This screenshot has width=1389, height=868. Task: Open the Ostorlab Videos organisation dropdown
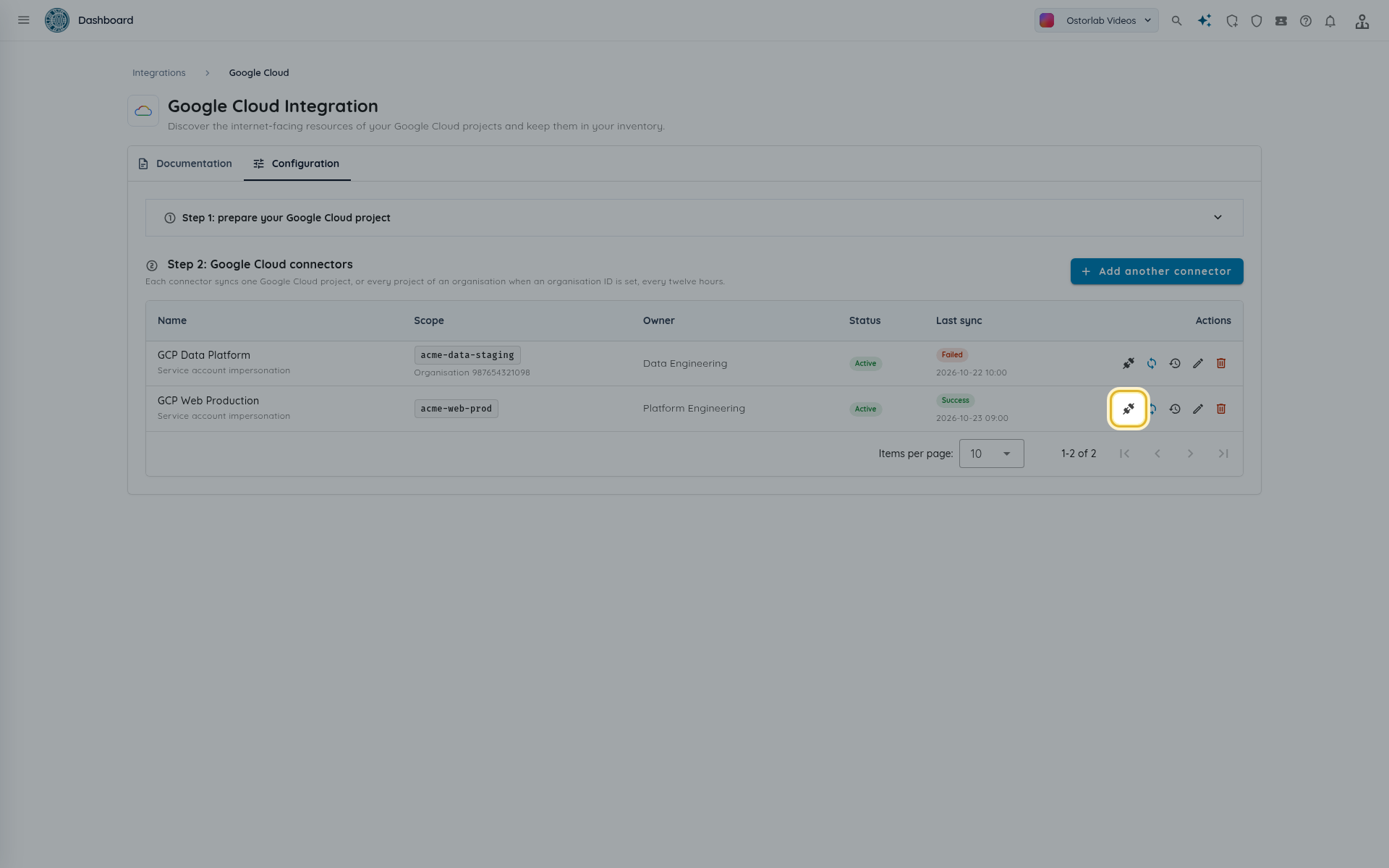point(1096,20)
